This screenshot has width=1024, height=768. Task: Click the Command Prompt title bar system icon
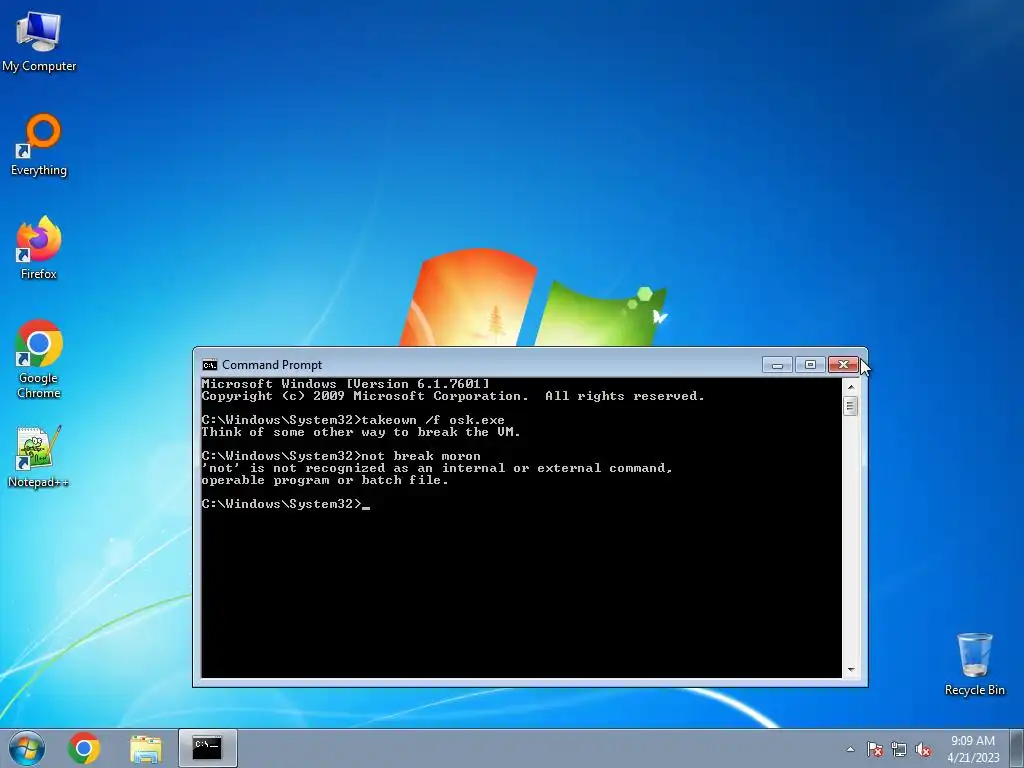point(210,364)
